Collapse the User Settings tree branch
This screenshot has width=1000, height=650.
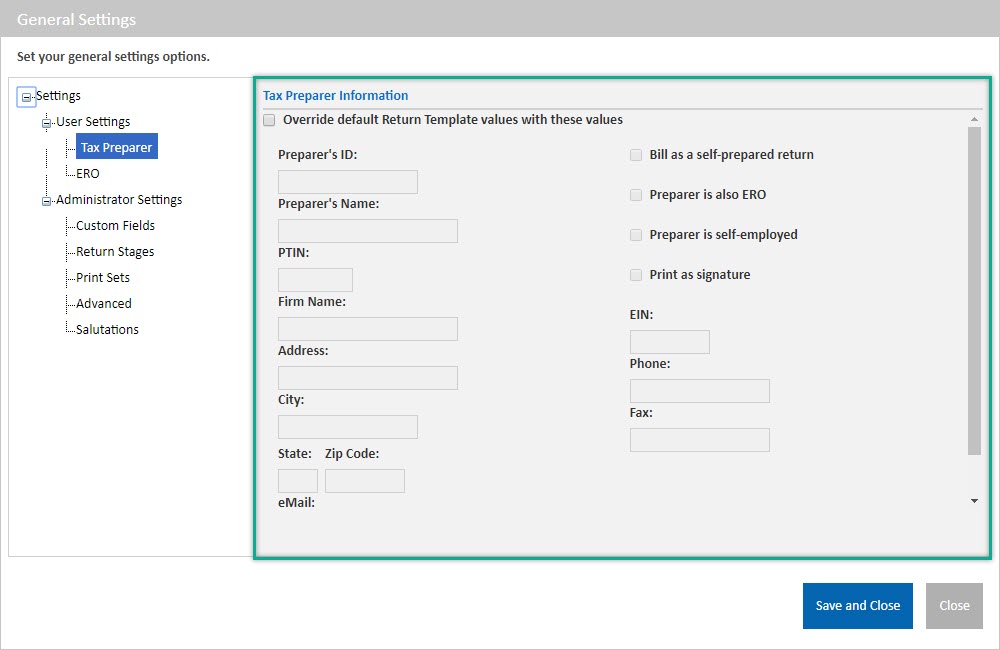(46, 123)
